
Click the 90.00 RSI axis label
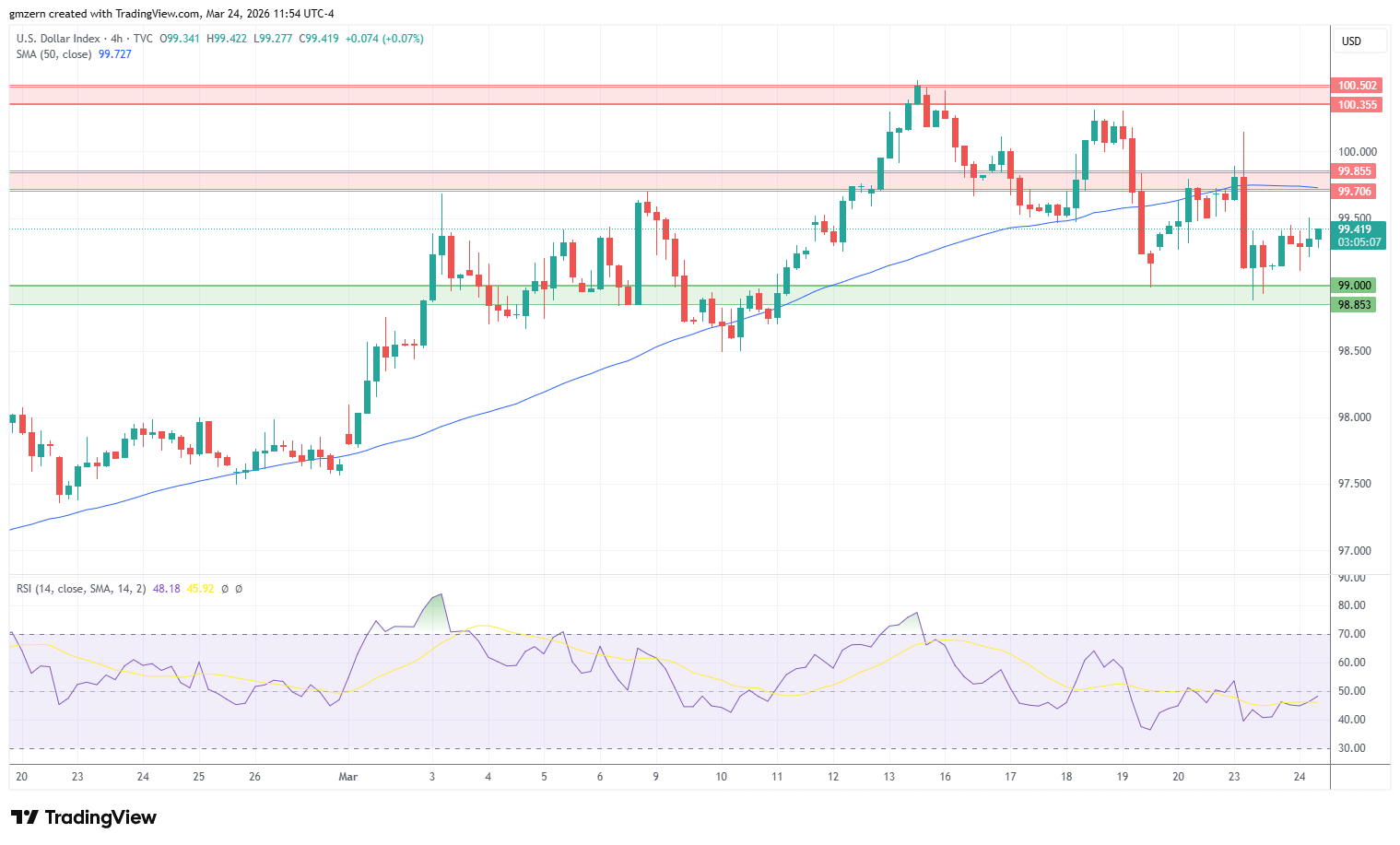(1352, 578)
